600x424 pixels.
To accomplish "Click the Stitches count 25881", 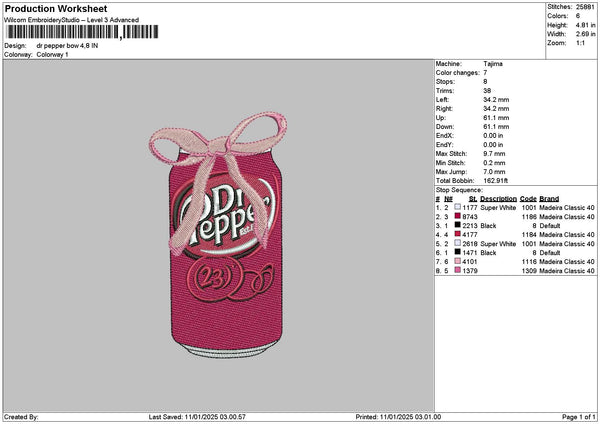I will click(585, 7).
